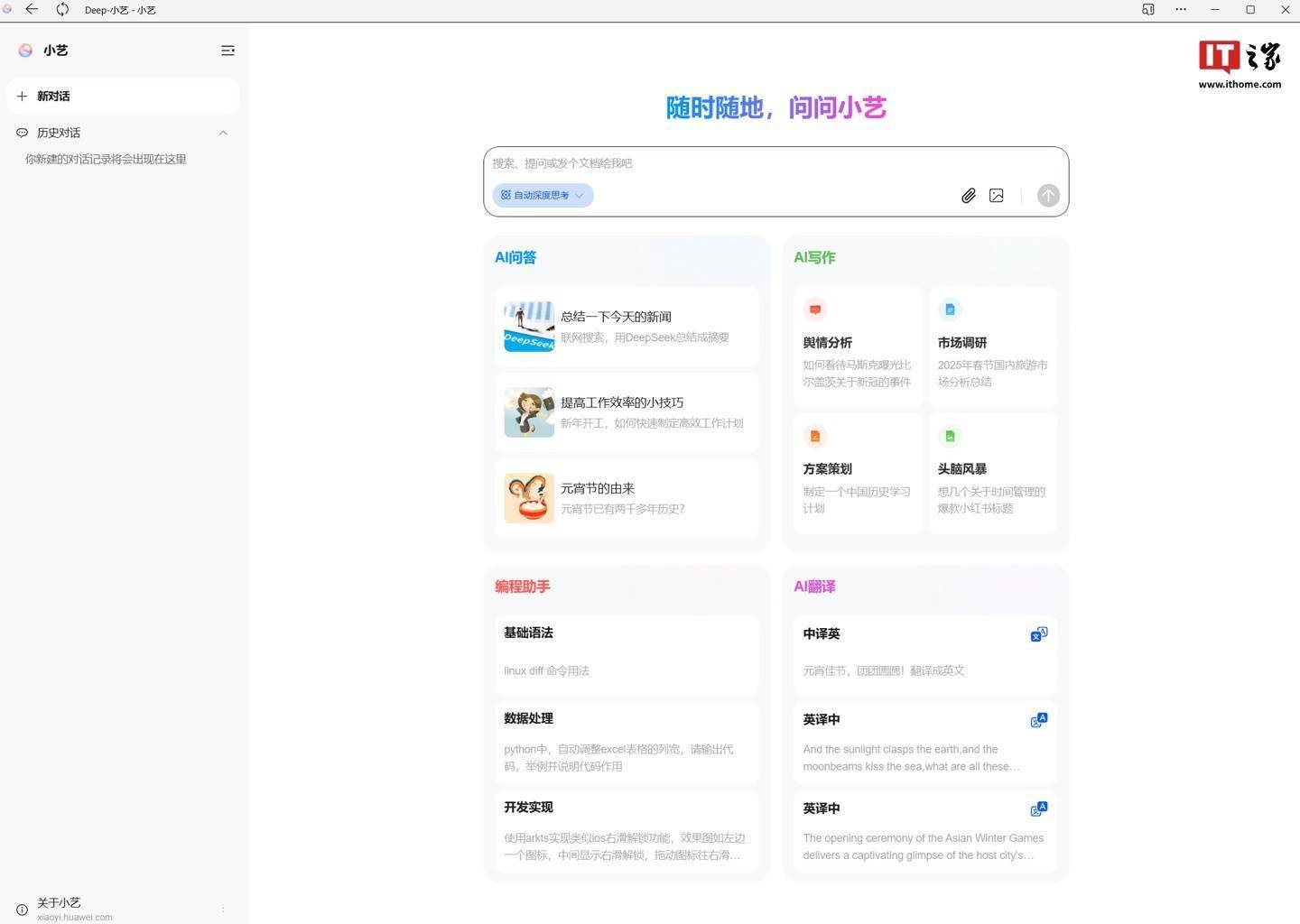1300x924 pixels.
Task: Choose the 元宵节的由来 suggestion card
Action: (627, 498)
